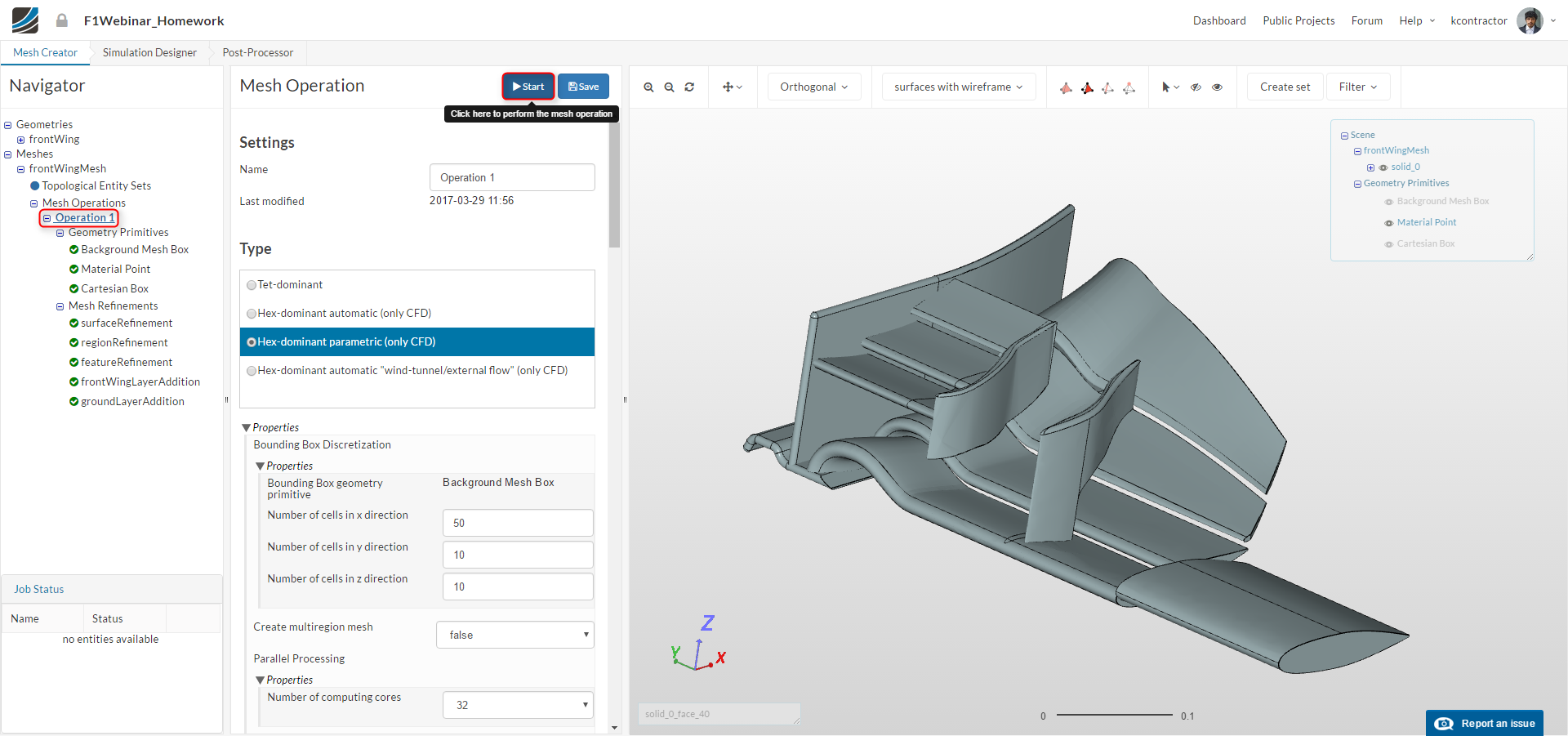Select the Tet-dominant mesh type
Image resolution: width=1568 pixels, height=736 pixels.
(252, 285)
